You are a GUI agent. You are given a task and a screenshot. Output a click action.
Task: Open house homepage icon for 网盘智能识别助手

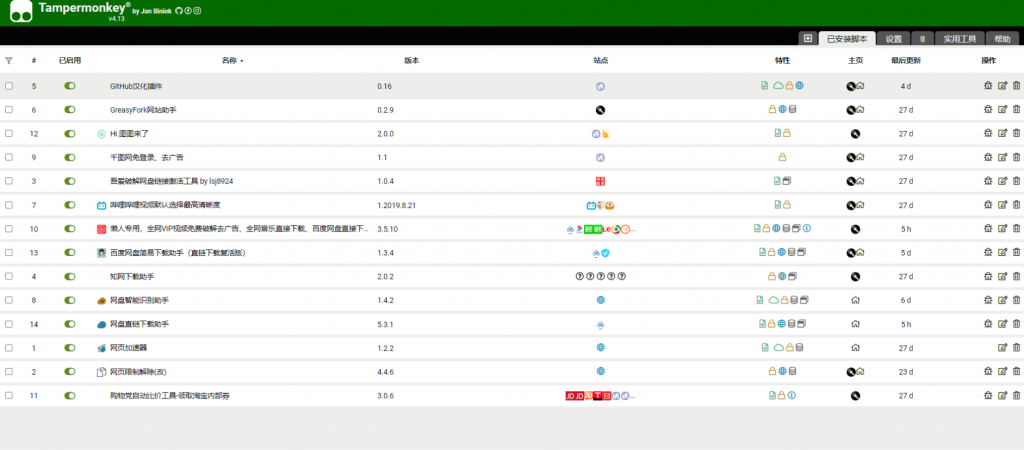pos(856,300)
